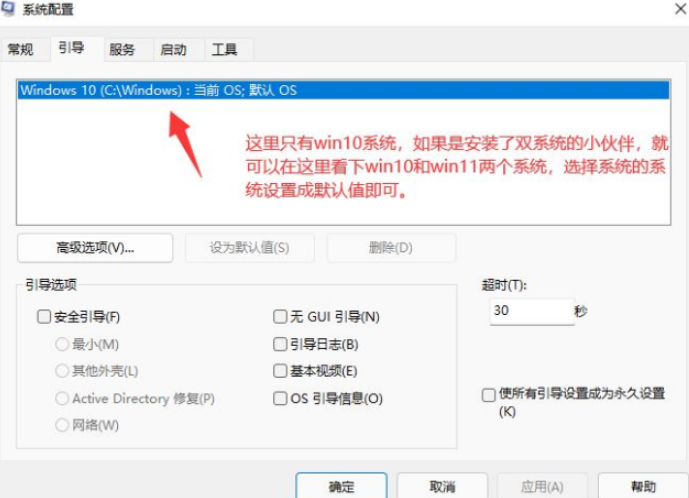Close the System Configuration window
The image size is (689, 498).
(x=667, y=9)
